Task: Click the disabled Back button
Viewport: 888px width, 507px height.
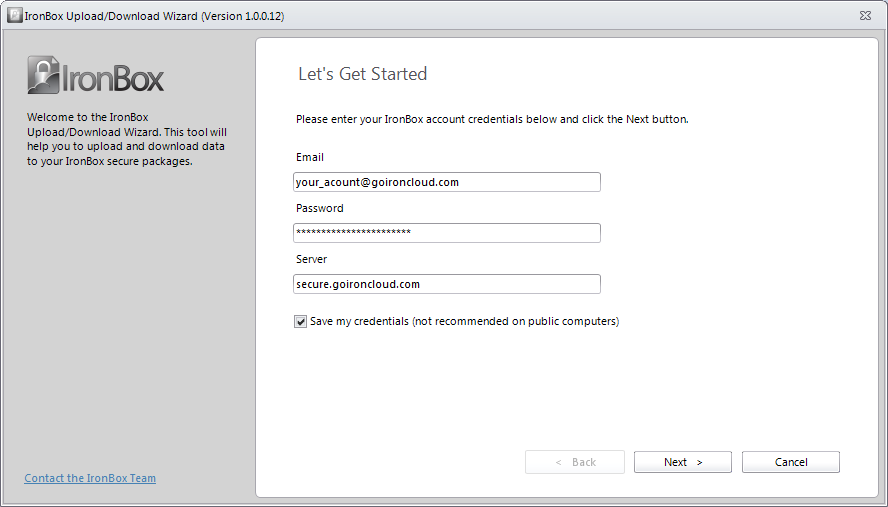Action: pos(575,462)
